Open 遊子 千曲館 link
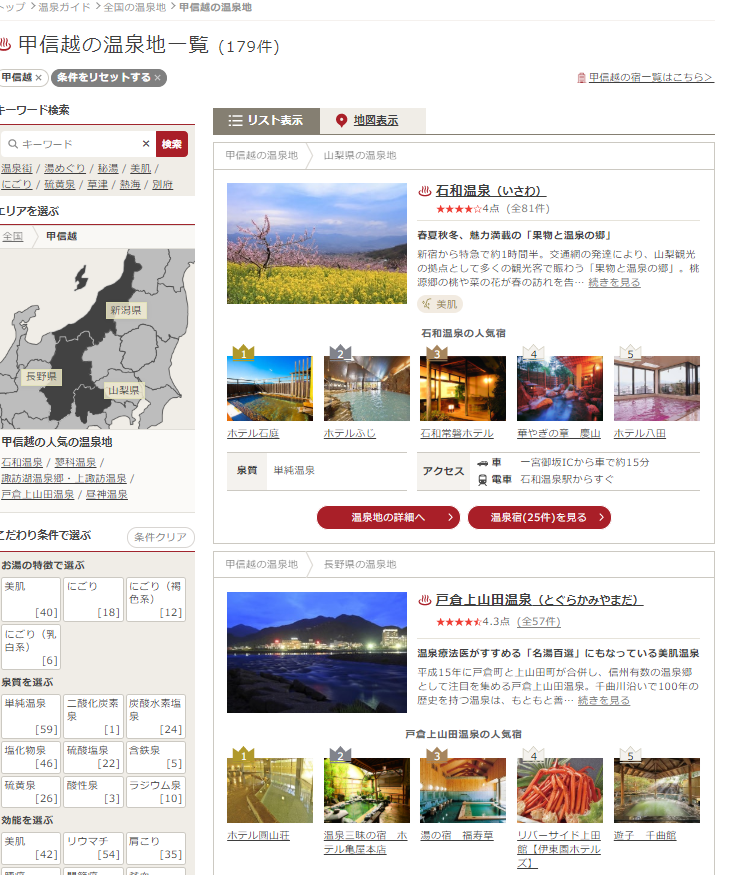The height and width of the screenshot is (875, 740). coord(645,835)
